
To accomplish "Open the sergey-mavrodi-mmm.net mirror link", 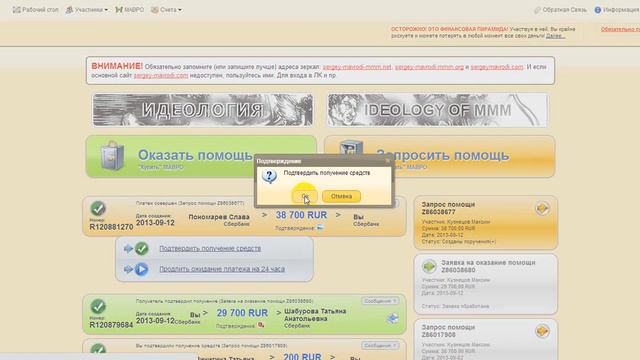I will [357, 67].
